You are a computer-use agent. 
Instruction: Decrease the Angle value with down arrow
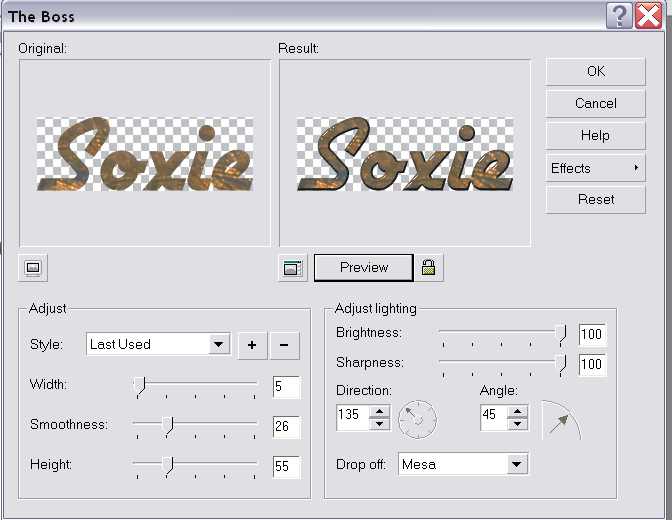pyautogui.click(x=518, y=425)
